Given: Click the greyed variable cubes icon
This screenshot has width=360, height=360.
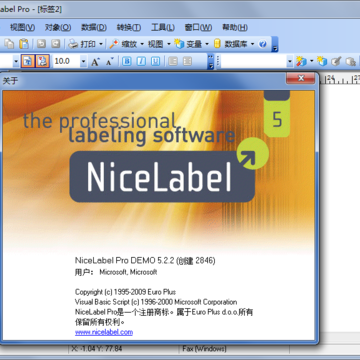Looking at the screenshot, I should (350, 61).
